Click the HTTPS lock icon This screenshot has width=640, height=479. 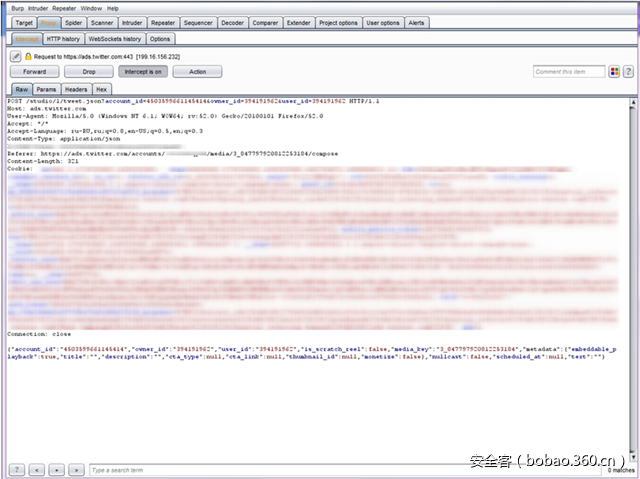(28, 57)
